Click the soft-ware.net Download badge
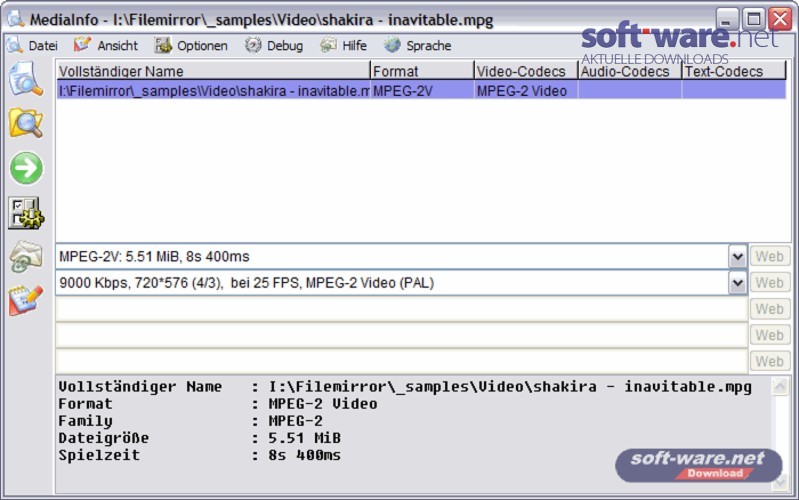Viewport: 799px width, 500px height. [698, 465]
